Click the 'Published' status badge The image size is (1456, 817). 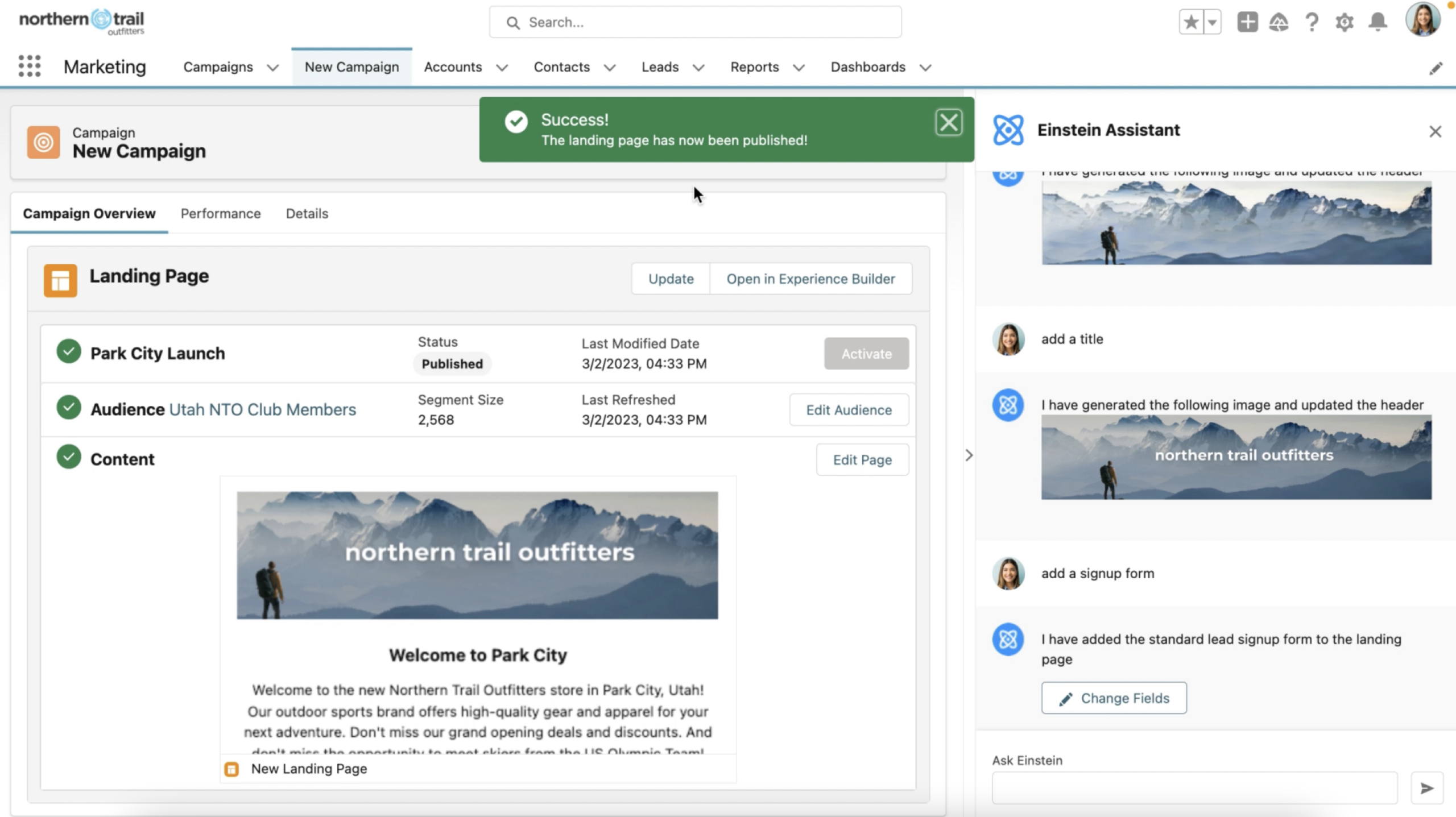click(452, 364)
